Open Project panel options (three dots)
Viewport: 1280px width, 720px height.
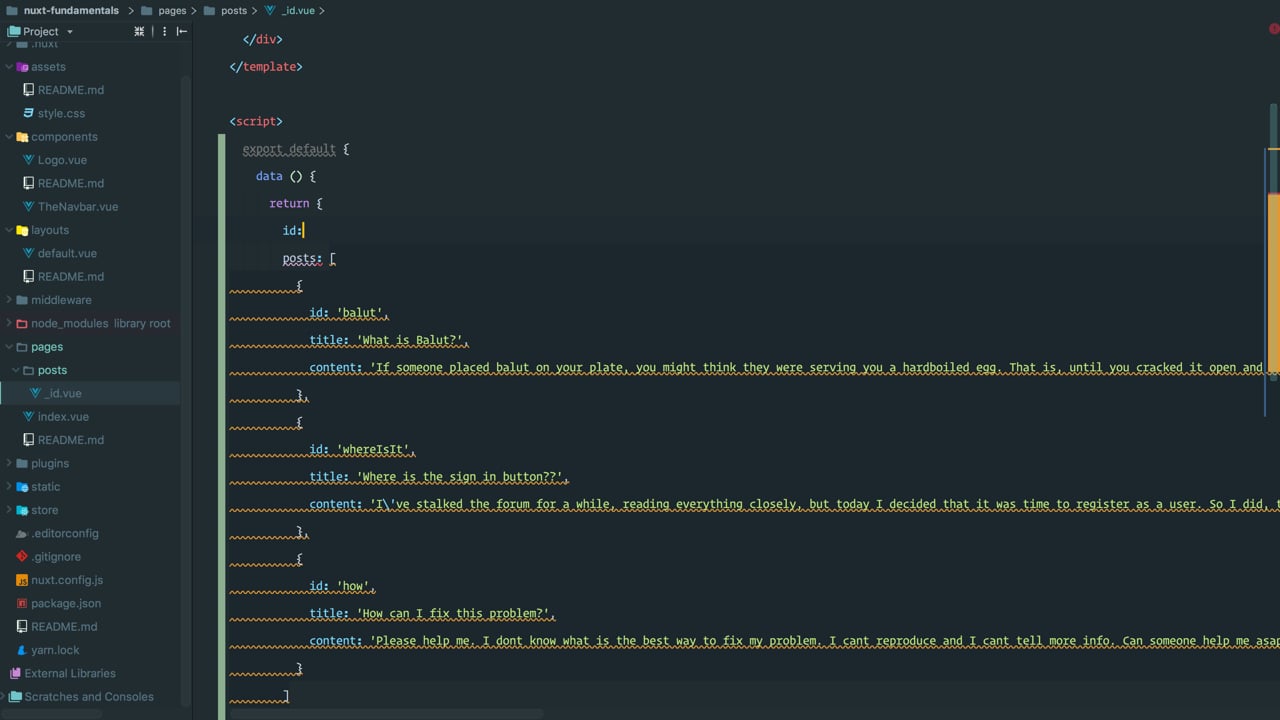[x=165, y=31]
